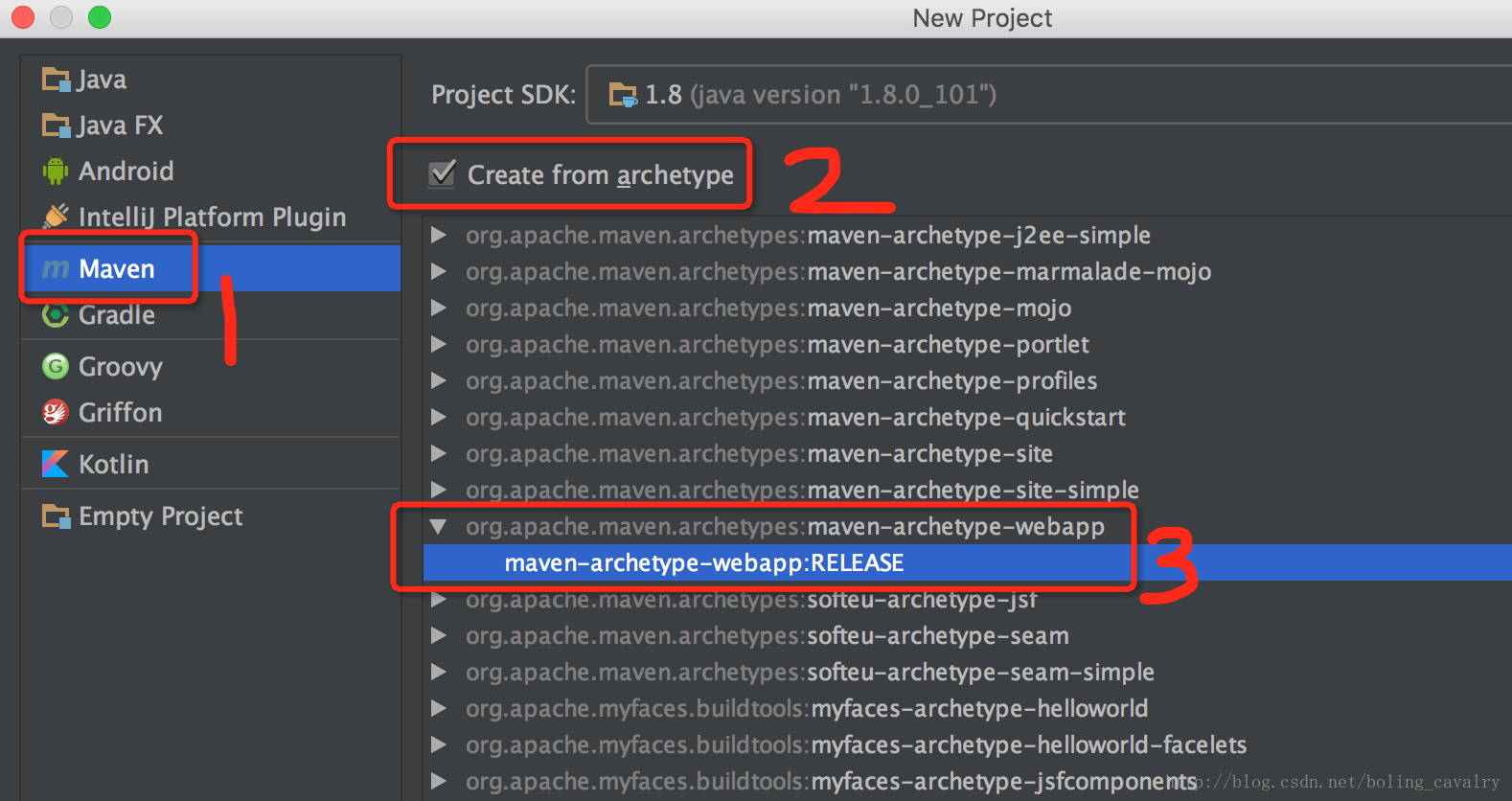Expand myfaces-archetype-jsfcomponents node

[439, 781]
